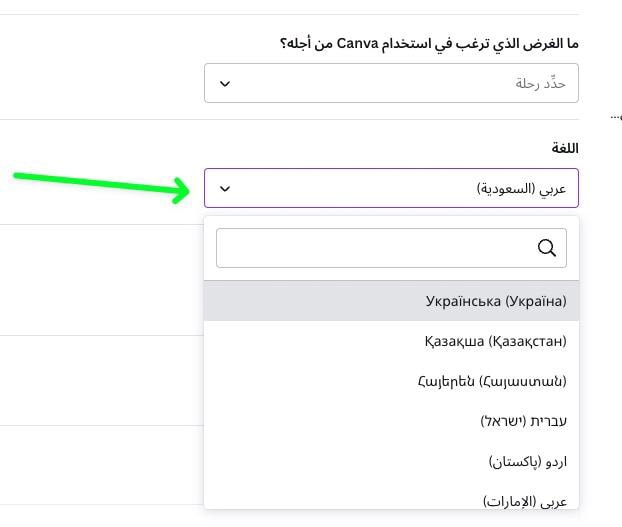Click the magnifying glass search icon
Screen dimensions: 622x527
547,248
